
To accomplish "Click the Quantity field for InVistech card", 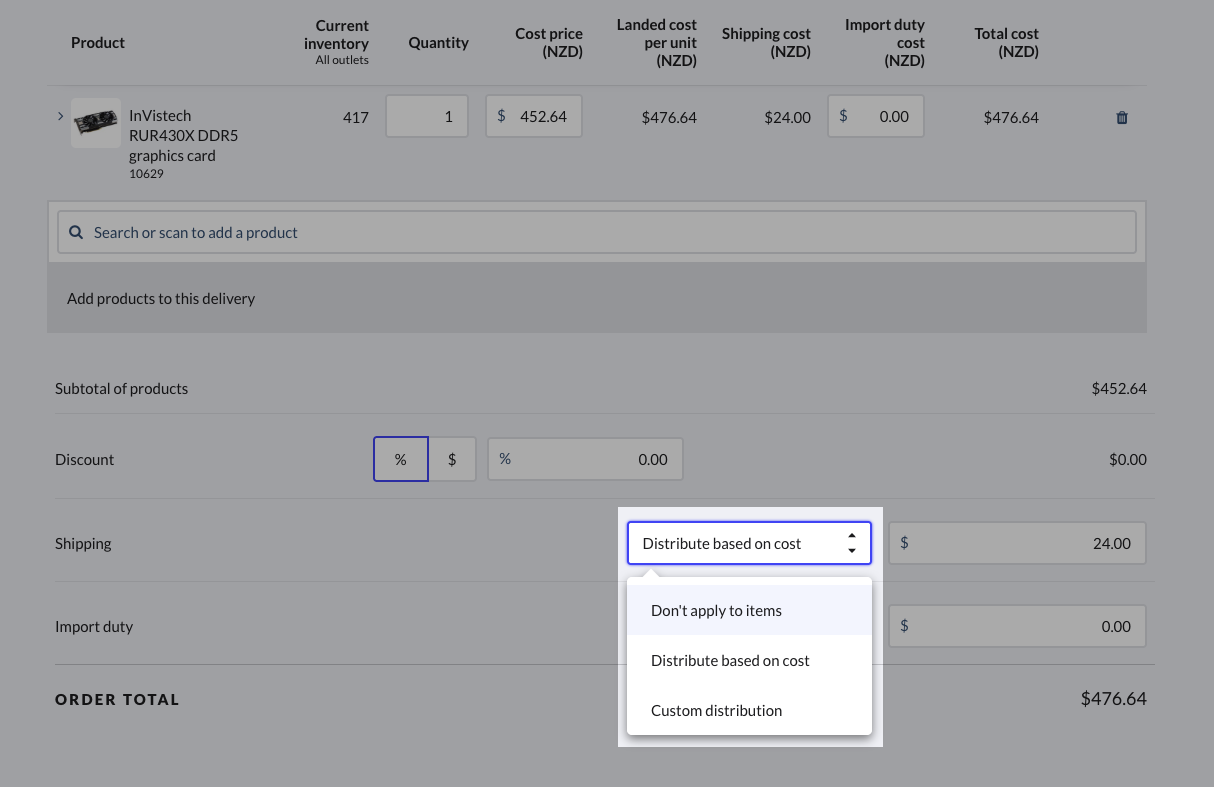I will [427, 117].
